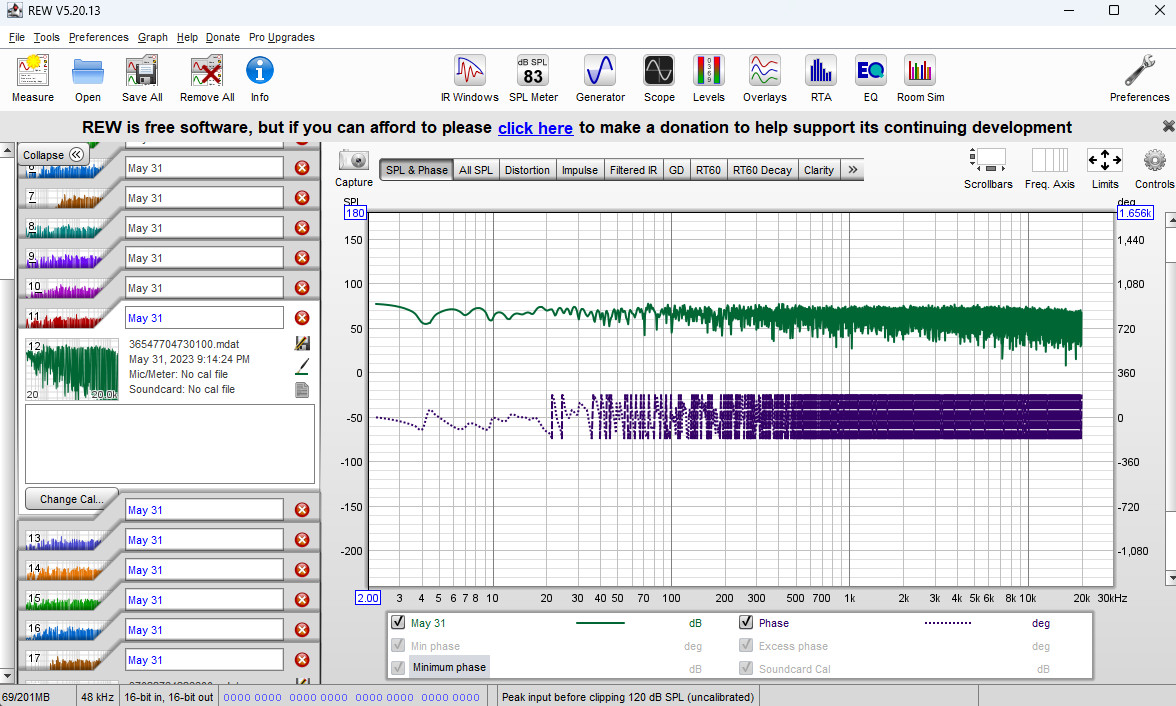The width and height of the screenshot is (1176, 706).
Task: Remove measurement 7 with red X
Action: [x=302, y=198]
